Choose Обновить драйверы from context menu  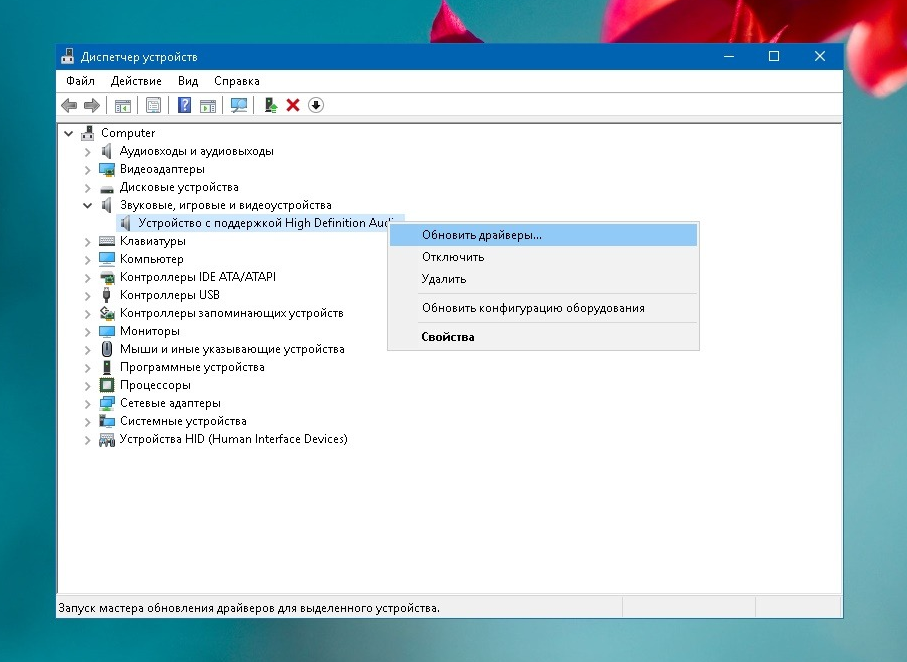pos(481,235)
